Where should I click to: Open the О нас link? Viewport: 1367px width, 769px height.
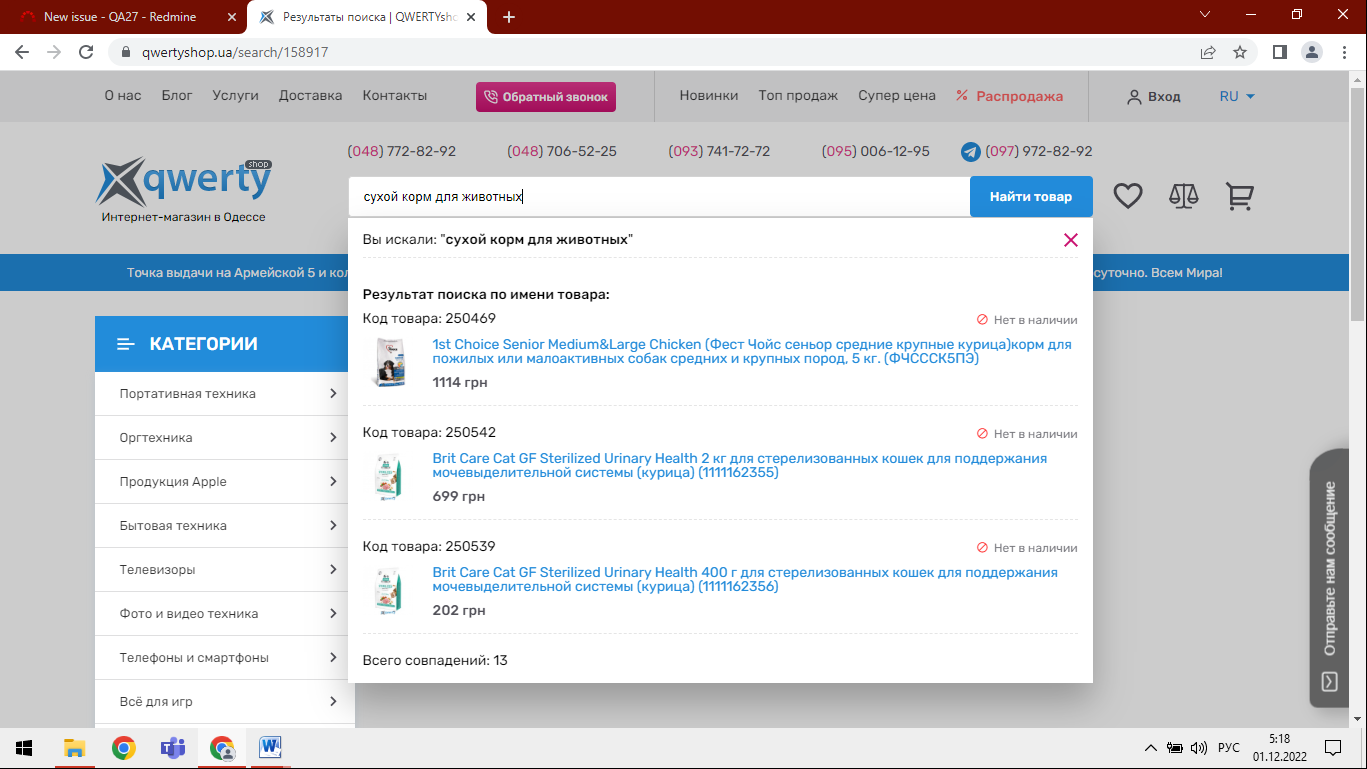[123, 96]
